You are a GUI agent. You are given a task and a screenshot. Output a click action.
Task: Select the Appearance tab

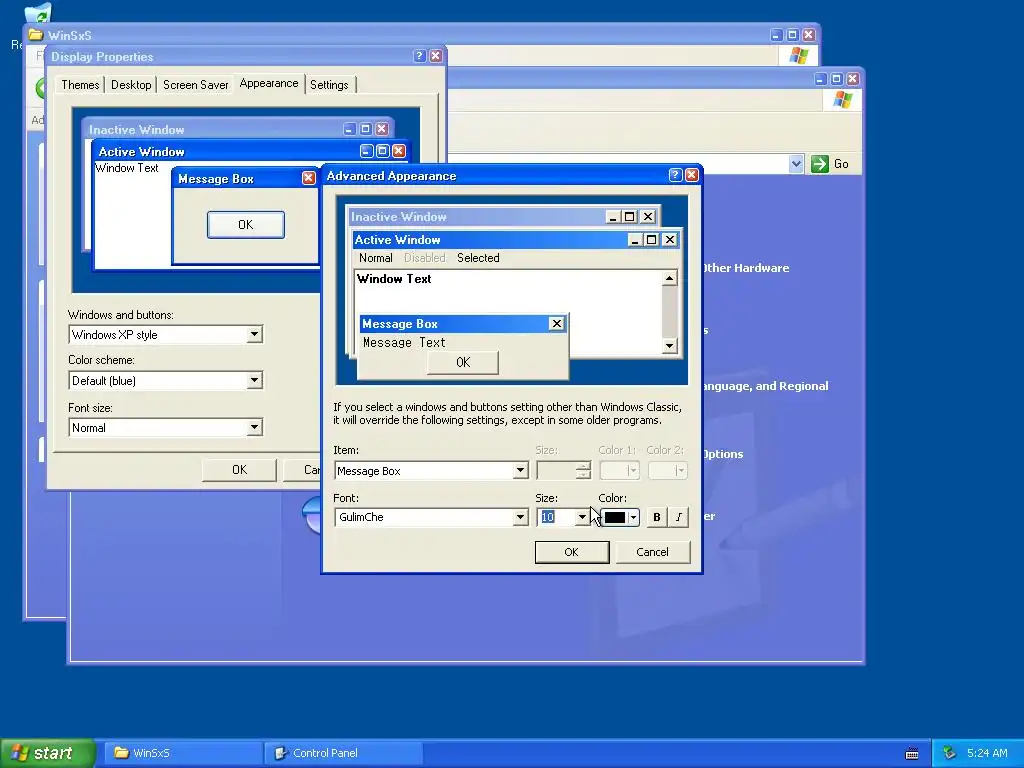268,83
